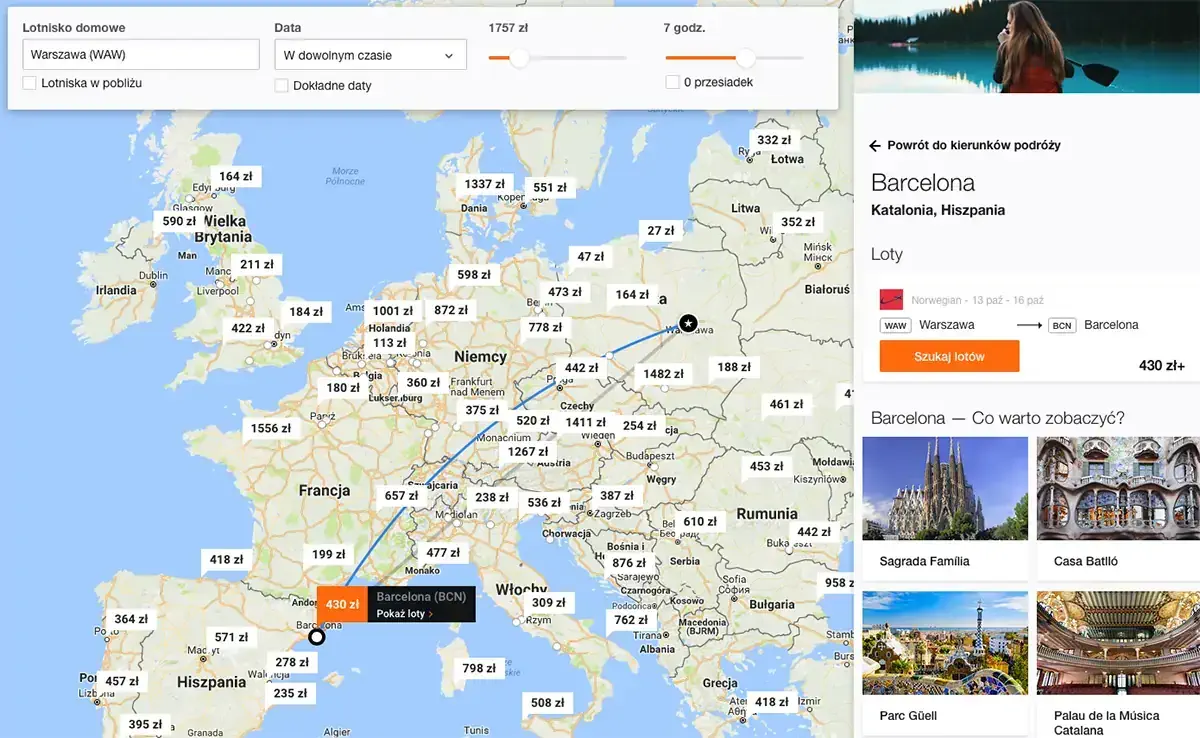
Task: Click the Norwegian airline logo
Action: [x=891, y=300]
